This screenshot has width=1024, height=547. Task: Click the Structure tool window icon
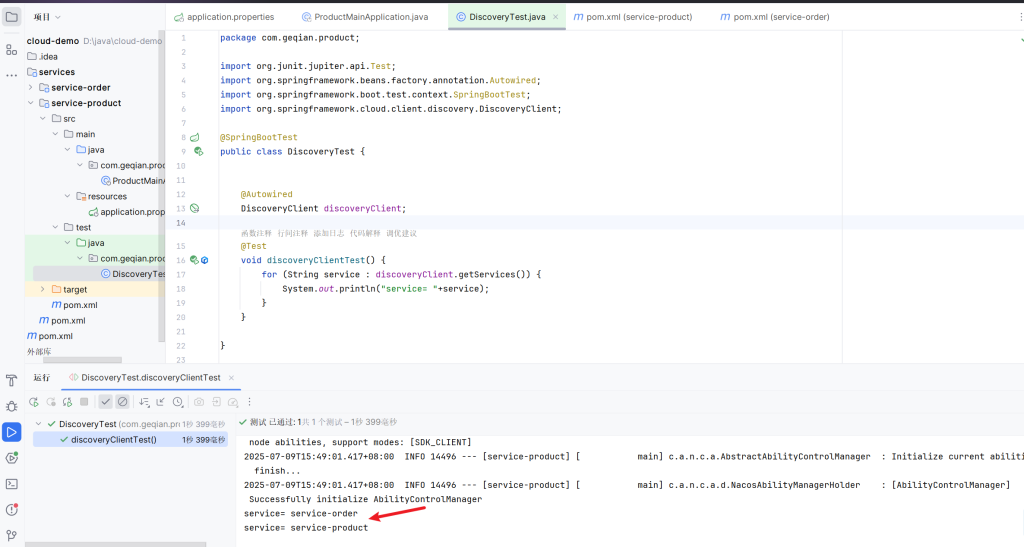[x=12, y=47]
